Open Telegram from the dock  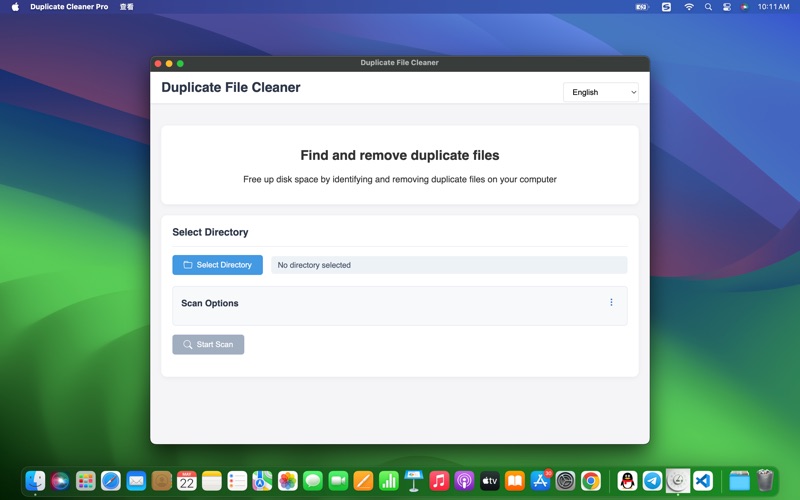(x=652, y=481)
